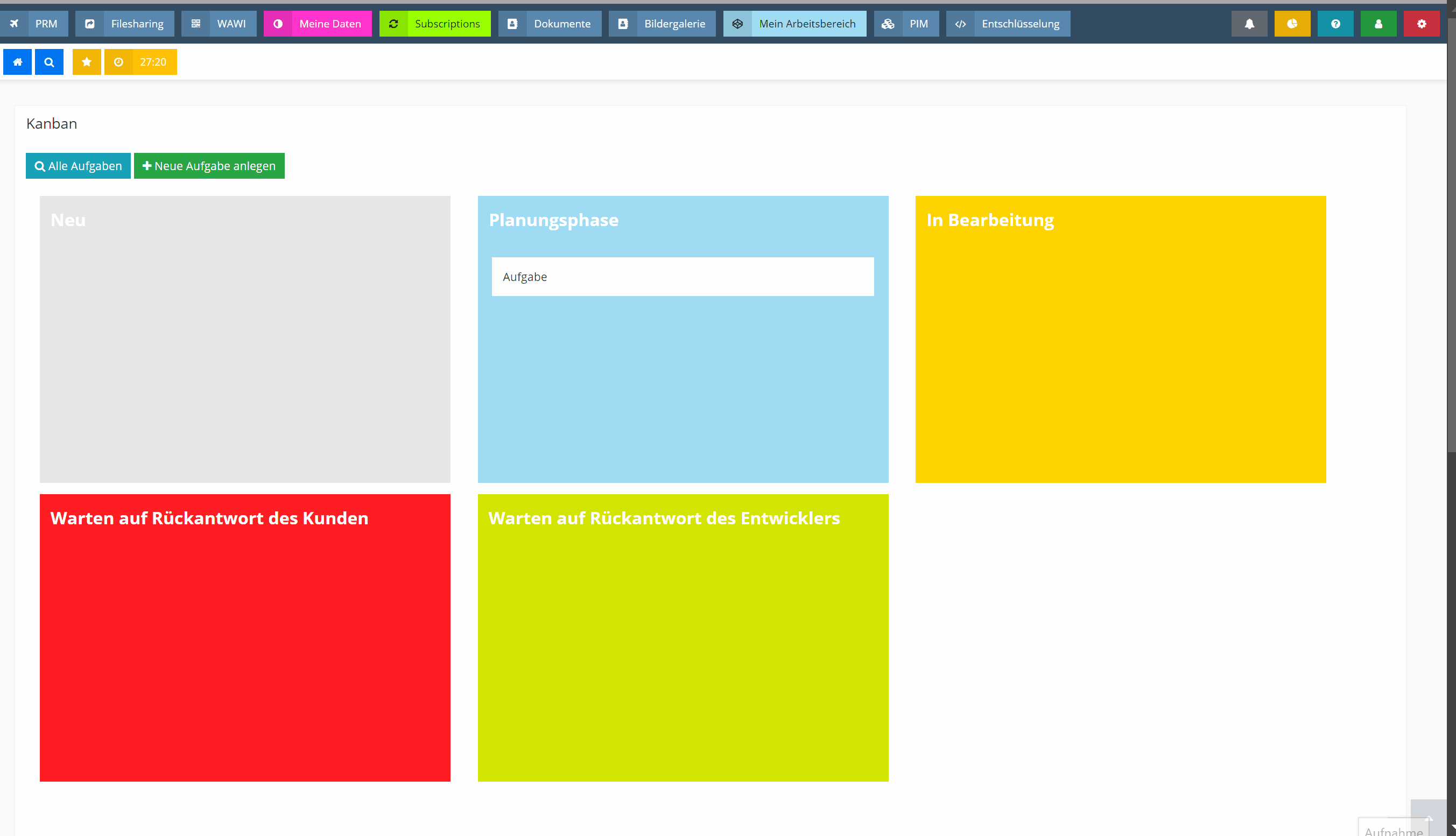Image resolution: width=1456 pixels, height=836 pixels.
Task: Open help via question mark icon
Action: [1335, 24]
